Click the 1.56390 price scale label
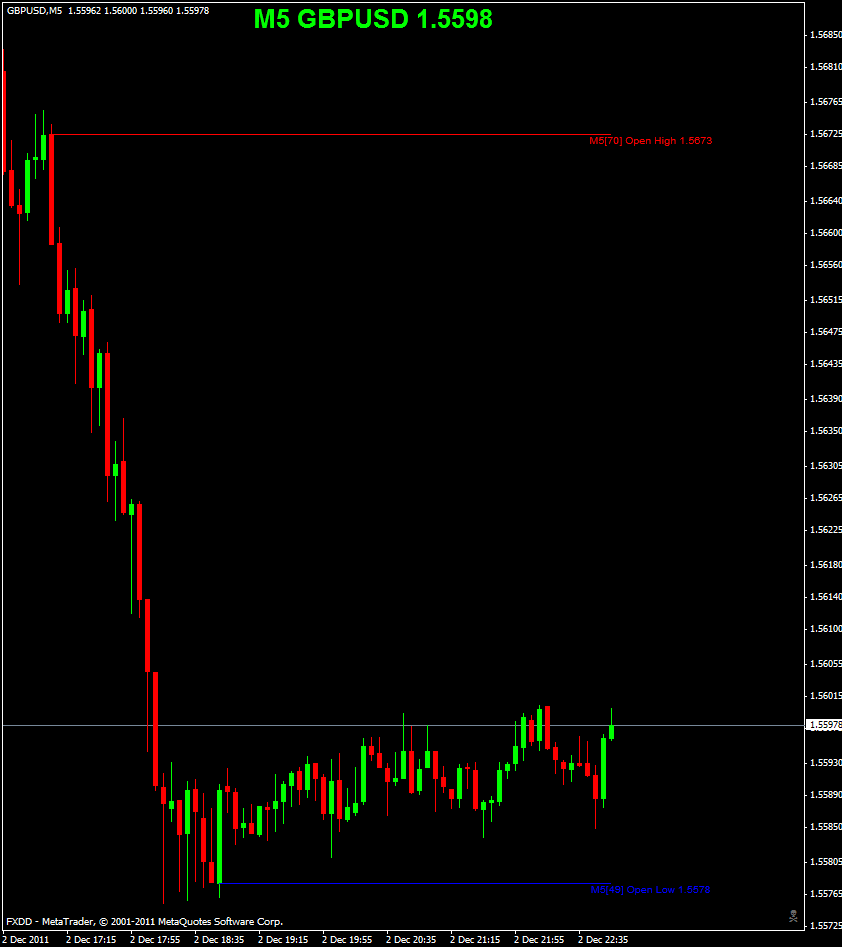Image resolution: width=842 pixels, height=947 pixels. point(826,399)
